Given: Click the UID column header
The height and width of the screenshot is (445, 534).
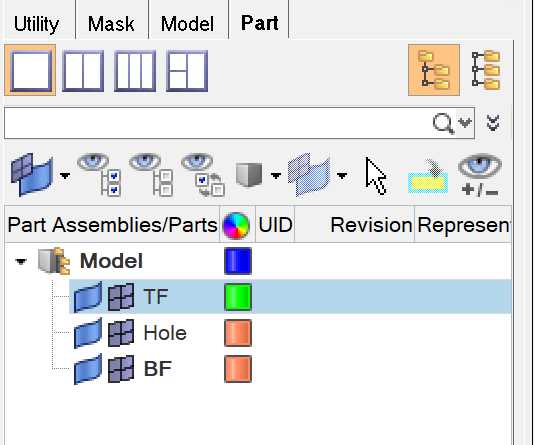Looking at the screenshot, I should pyautogui.click(x=275, y=225).
